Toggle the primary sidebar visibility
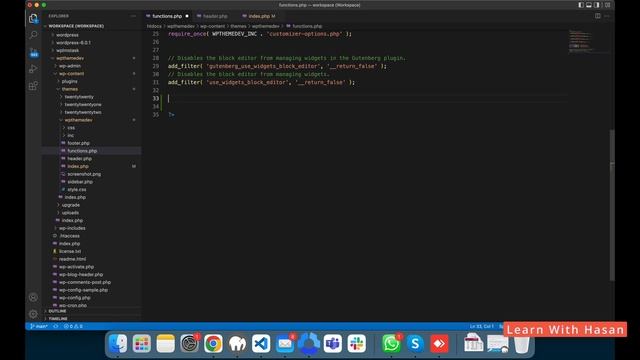The height and width of the screenshot is (360, 640). click(x=581, y=5)
